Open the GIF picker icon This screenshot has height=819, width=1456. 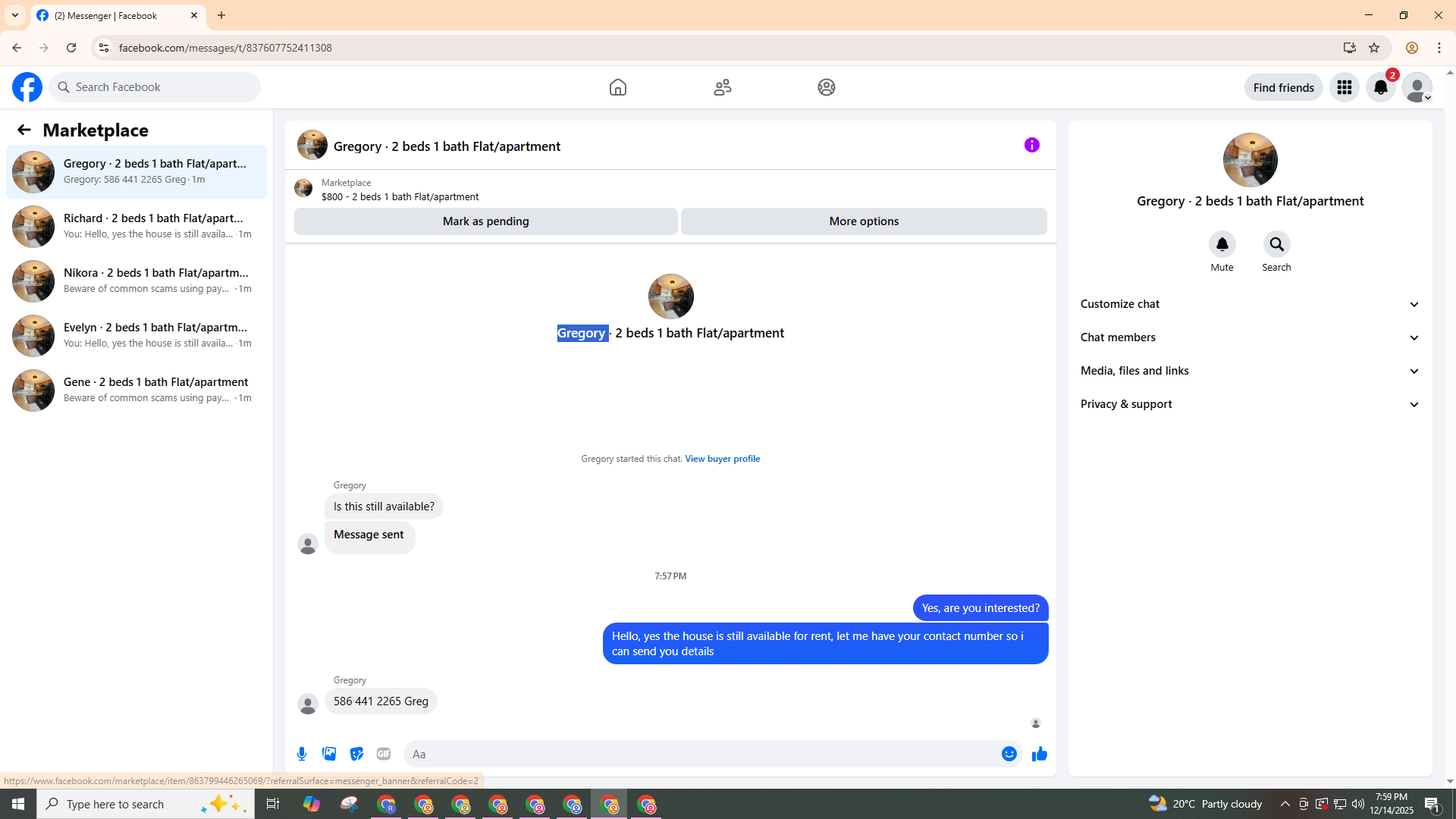pyautogui.click(x=384, y=754)
